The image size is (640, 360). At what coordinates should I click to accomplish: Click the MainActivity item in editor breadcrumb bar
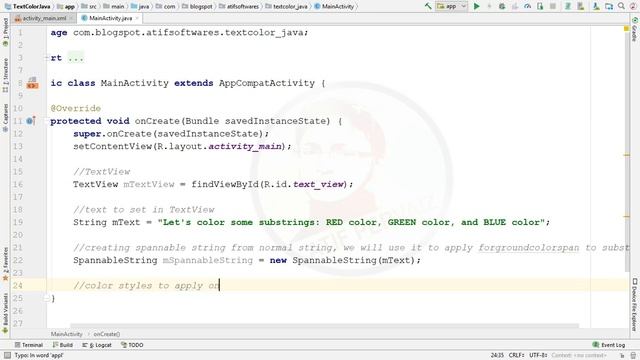click(67, 334)
